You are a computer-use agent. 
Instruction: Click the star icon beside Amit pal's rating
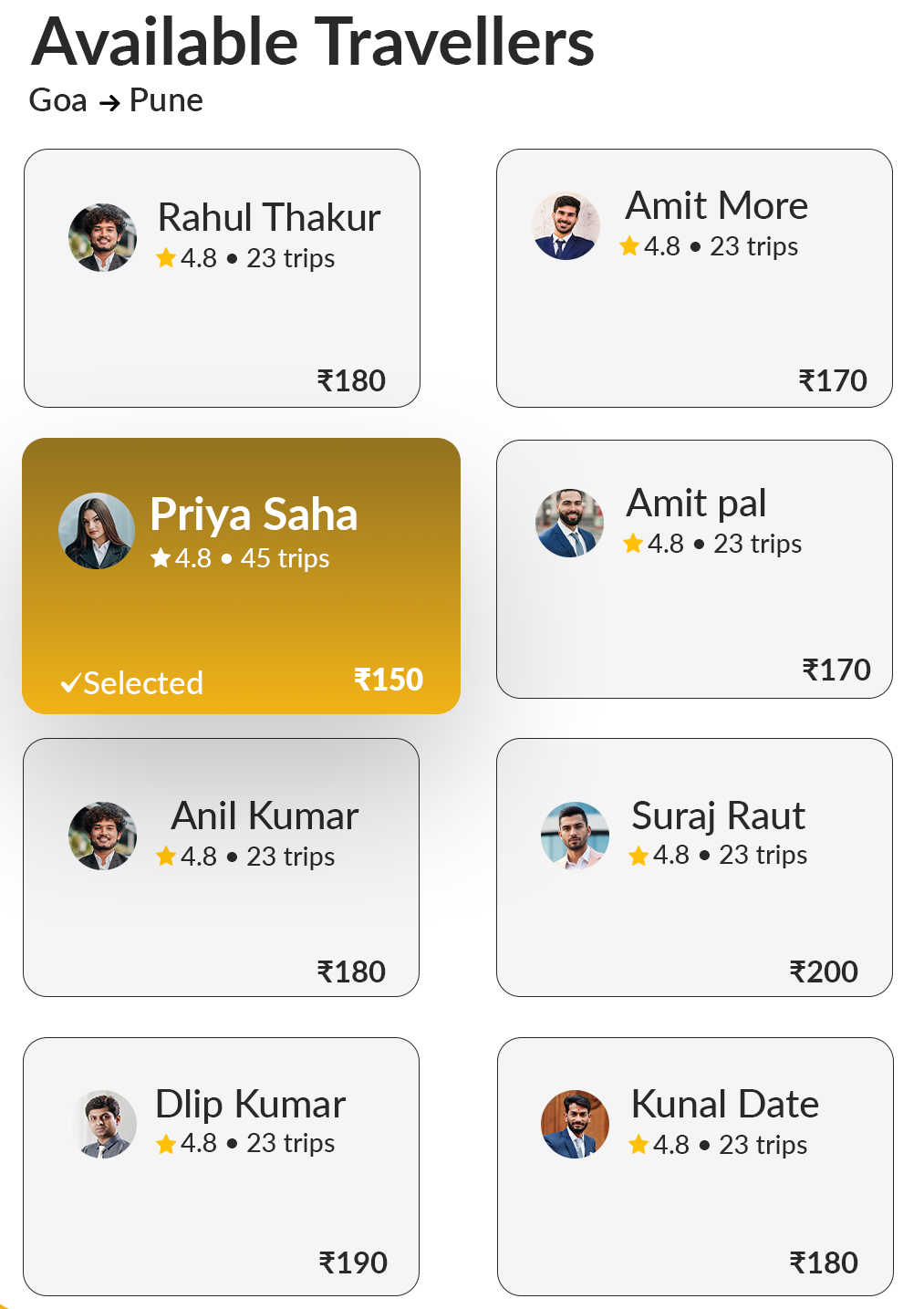tap(633, 544)
